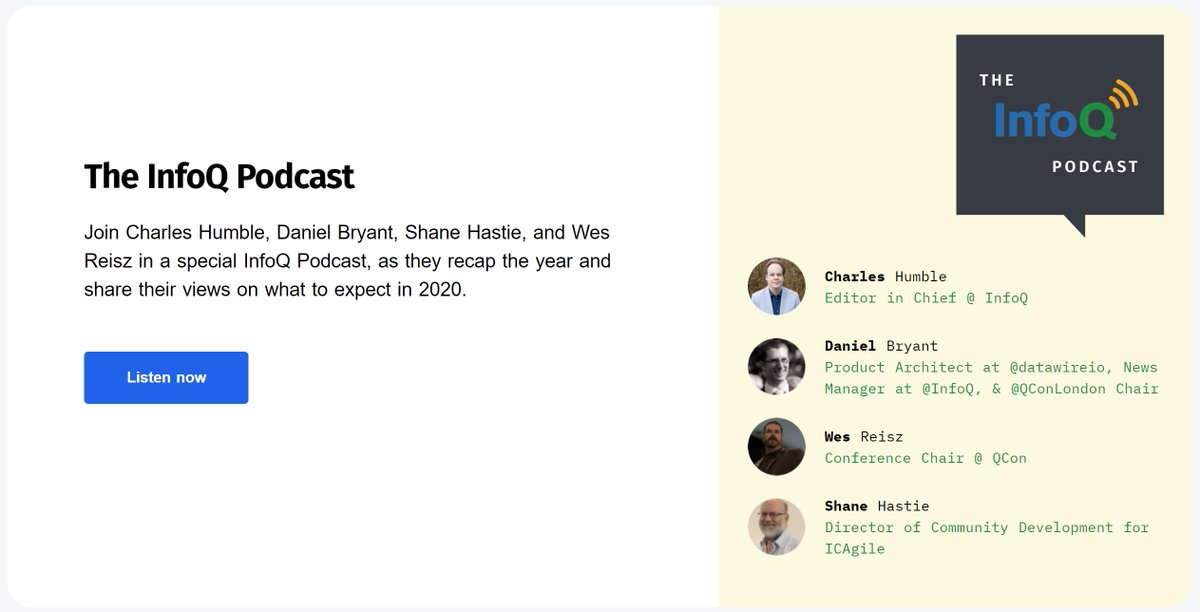Click the name Charles Humble
The image size is (1200, 612).
pyautogui.click(x=885, y=276)
